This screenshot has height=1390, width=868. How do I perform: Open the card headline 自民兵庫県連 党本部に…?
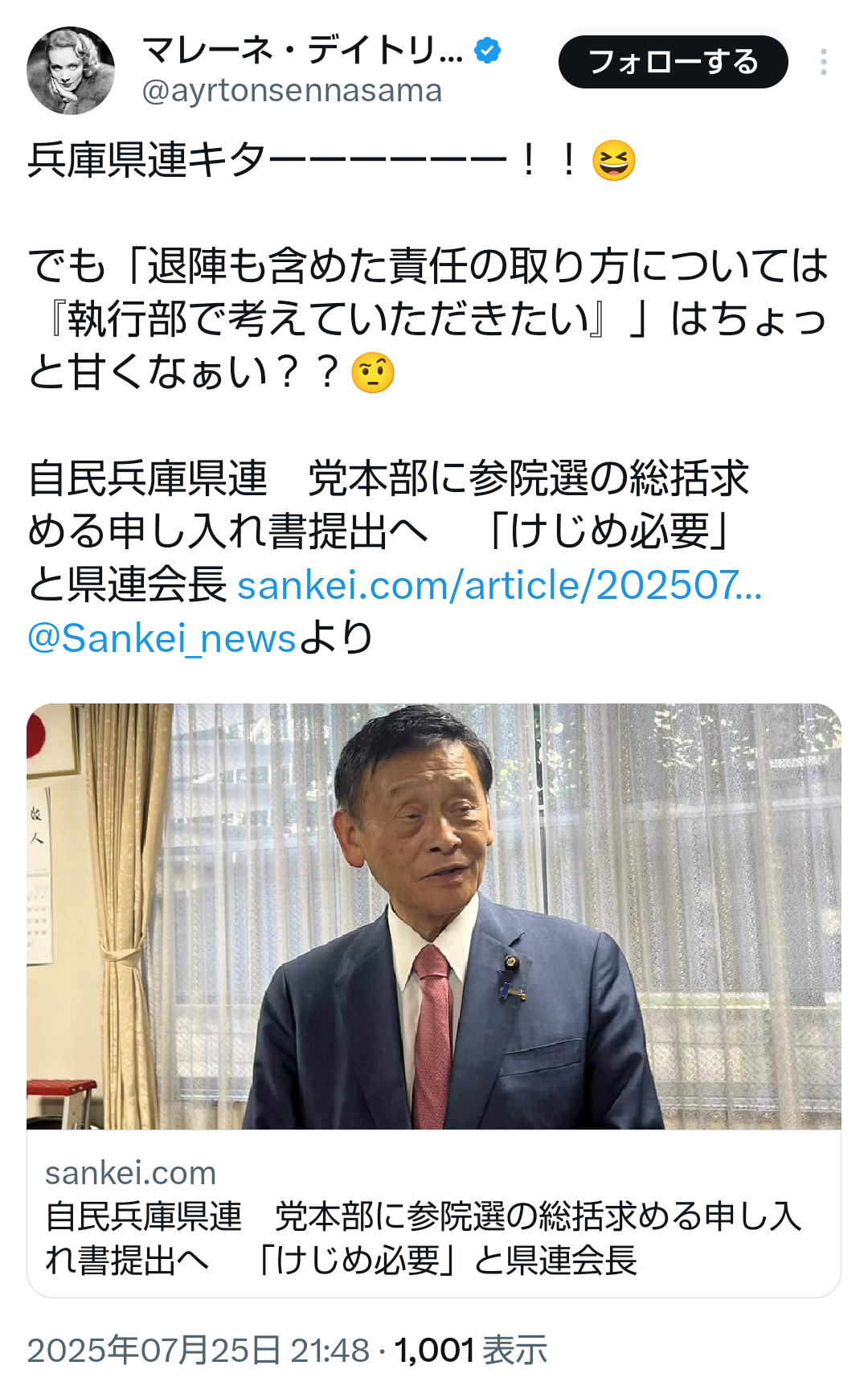pos(424,1238)
